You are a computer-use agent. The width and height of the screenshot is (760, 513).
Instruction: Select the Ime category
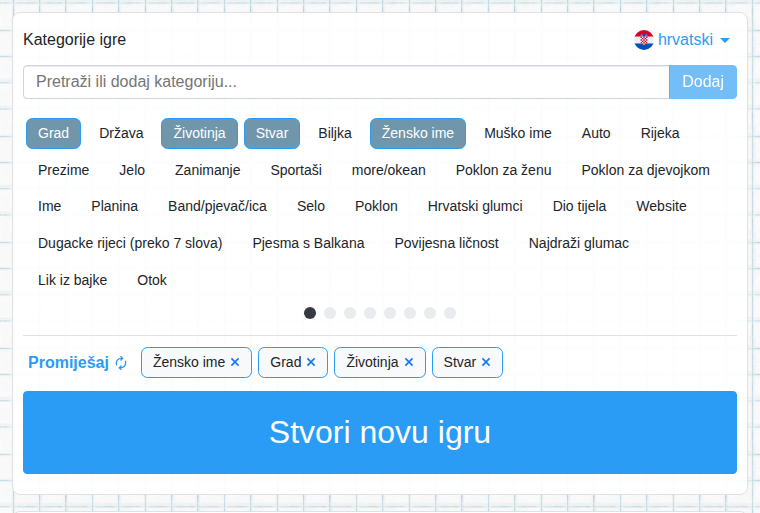(49, 206)
